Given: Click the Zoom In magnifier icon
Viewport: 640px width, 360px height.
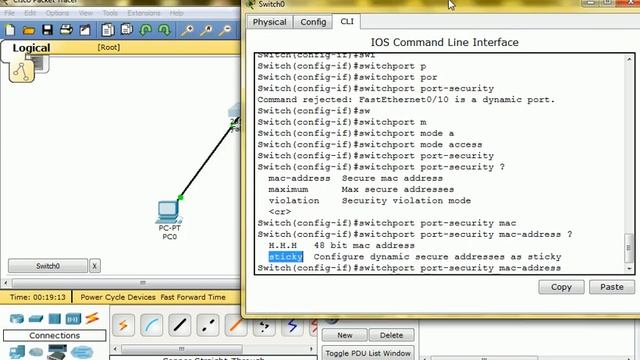Looking at the screenshot, I should (187, 30).
